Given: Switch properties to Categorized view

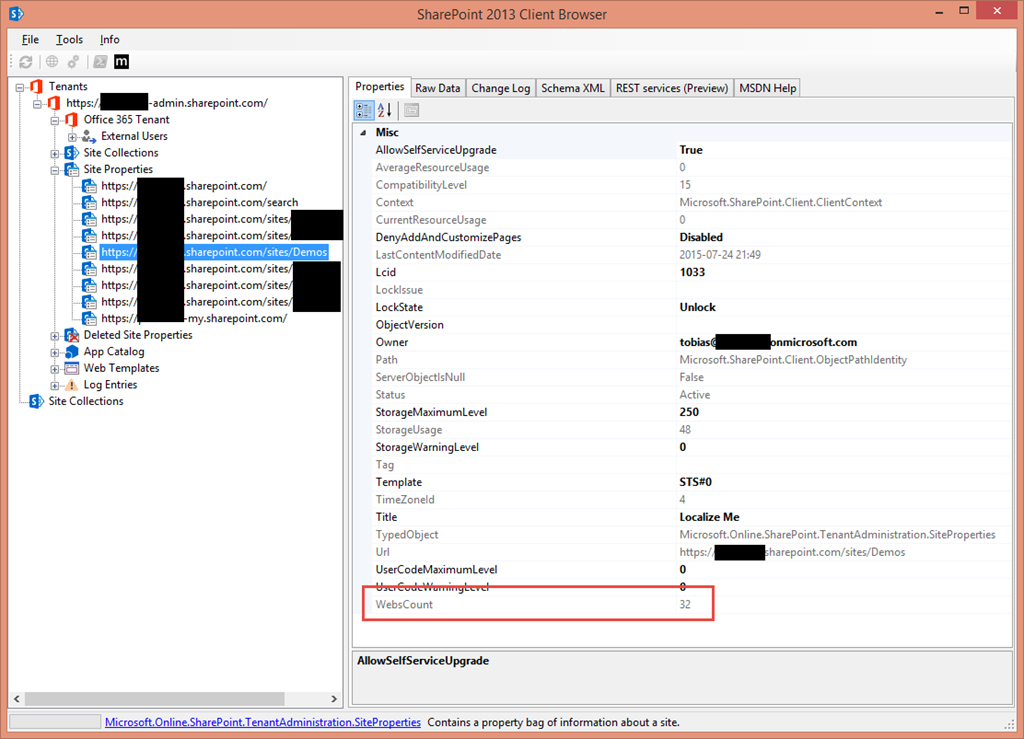Looking at the screenshot, I should pos(363,110).
